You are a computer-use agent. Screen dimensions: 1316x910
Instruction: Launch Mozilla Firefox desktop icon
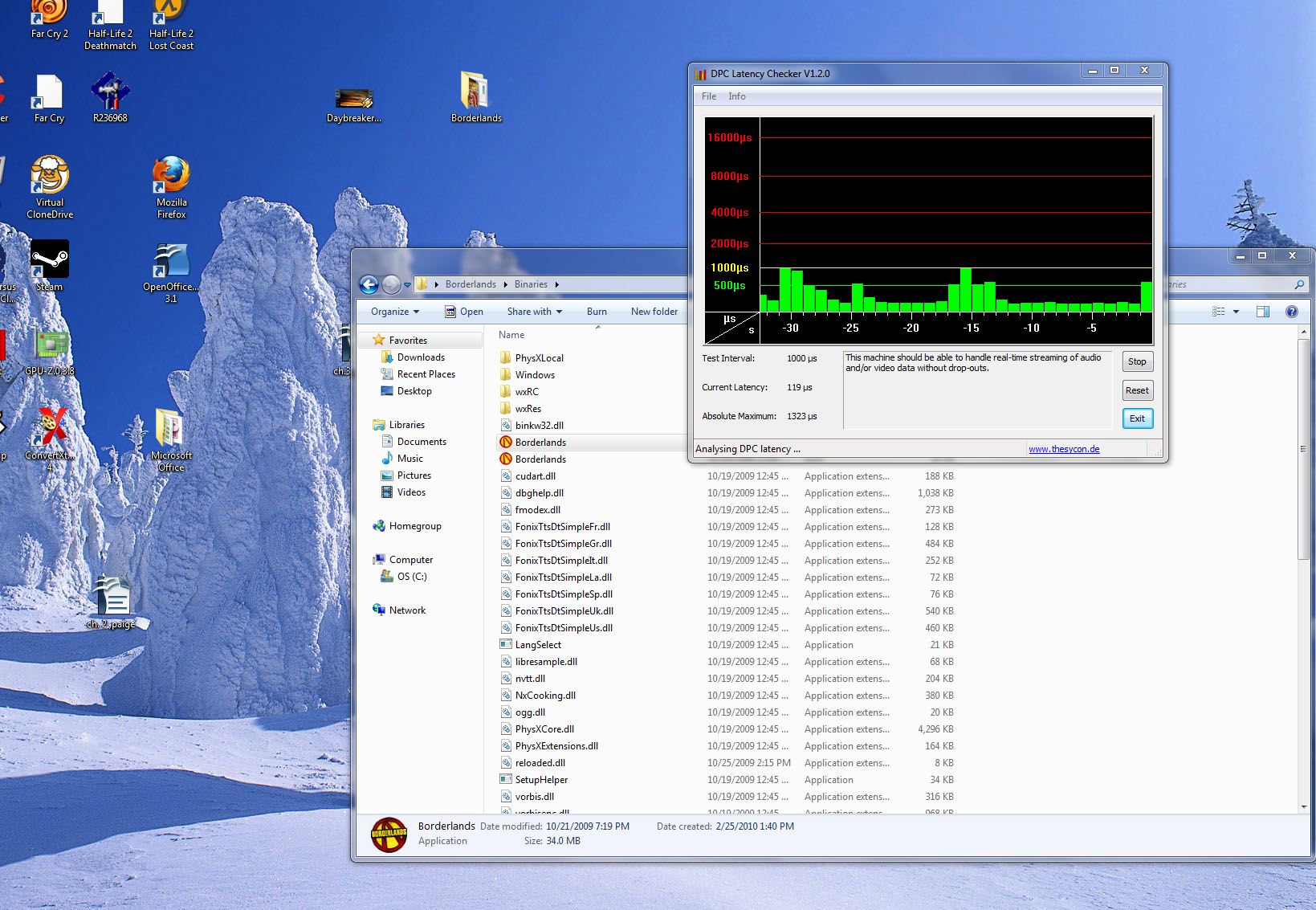pyautogui.click(x=171, y=187)
